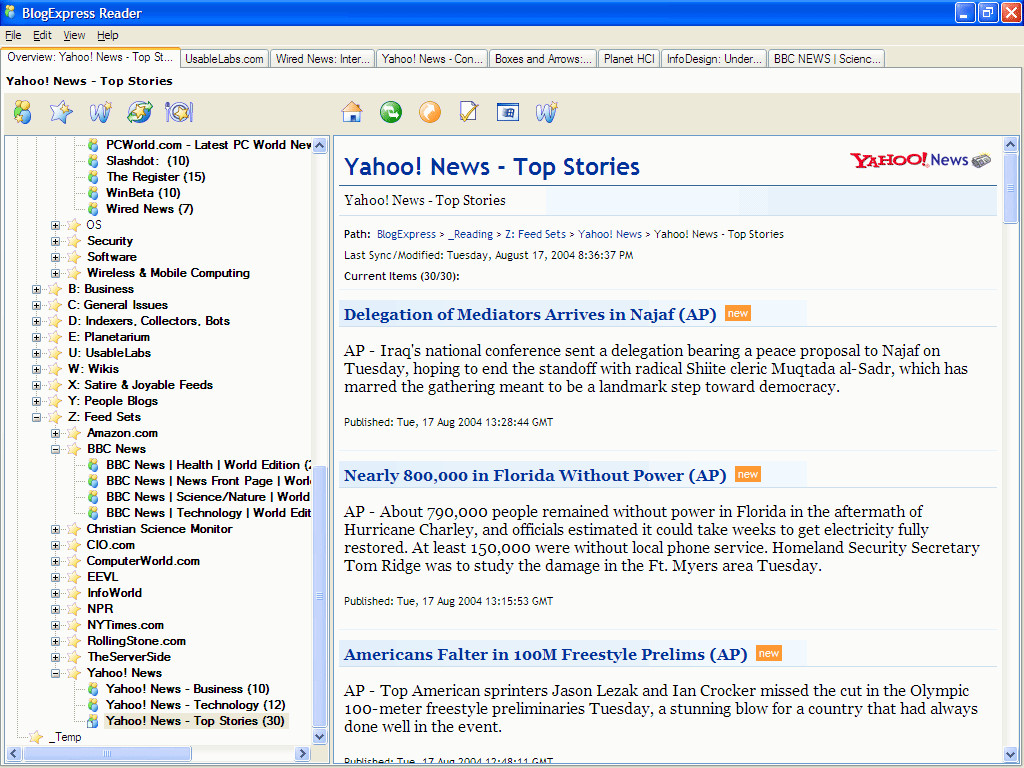Select PCWorld.com - Latest PC World News feed
This screenshot has width=1024, height=768.
208,145
